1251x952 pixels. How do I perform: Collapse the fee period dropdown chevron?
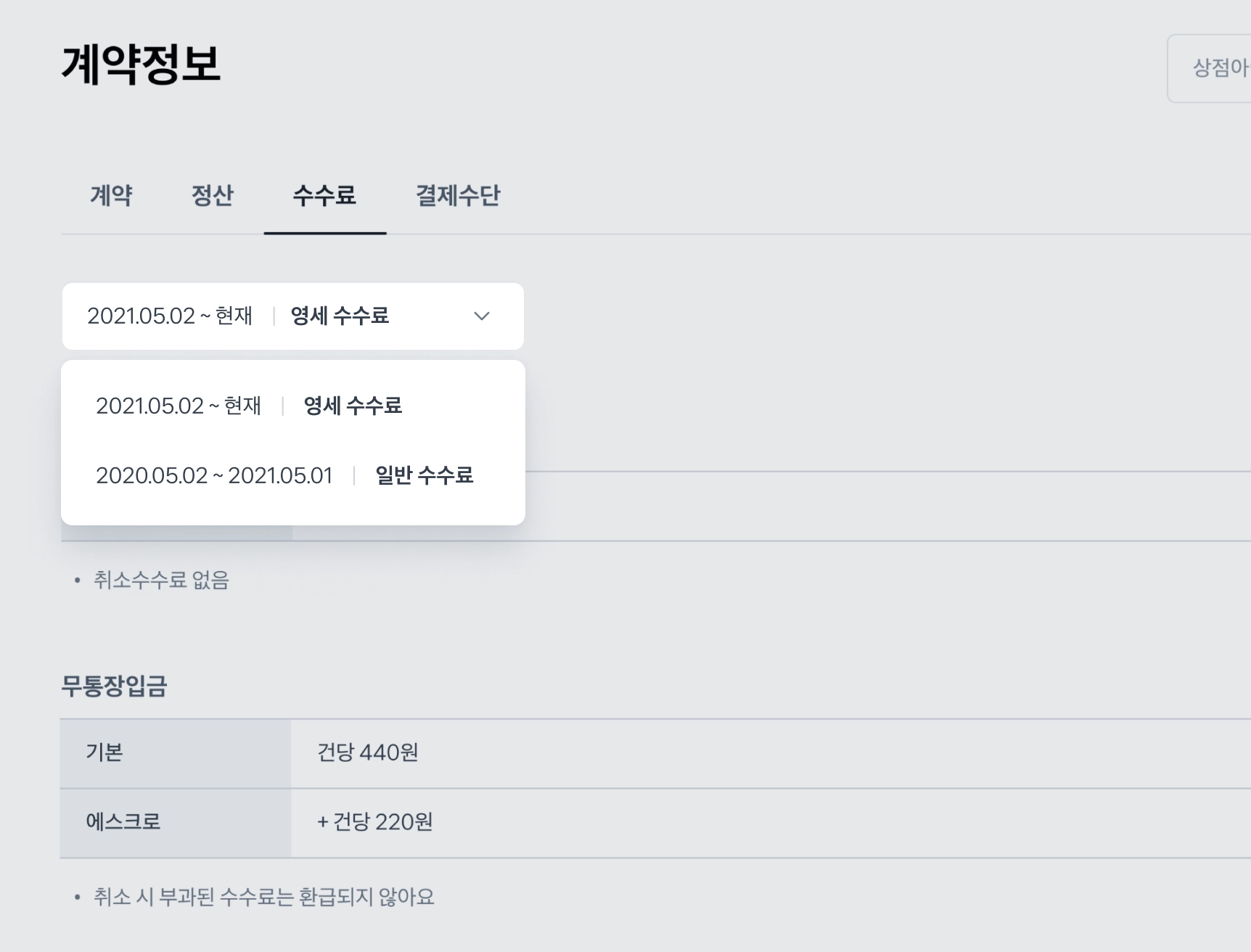(481, 316)
